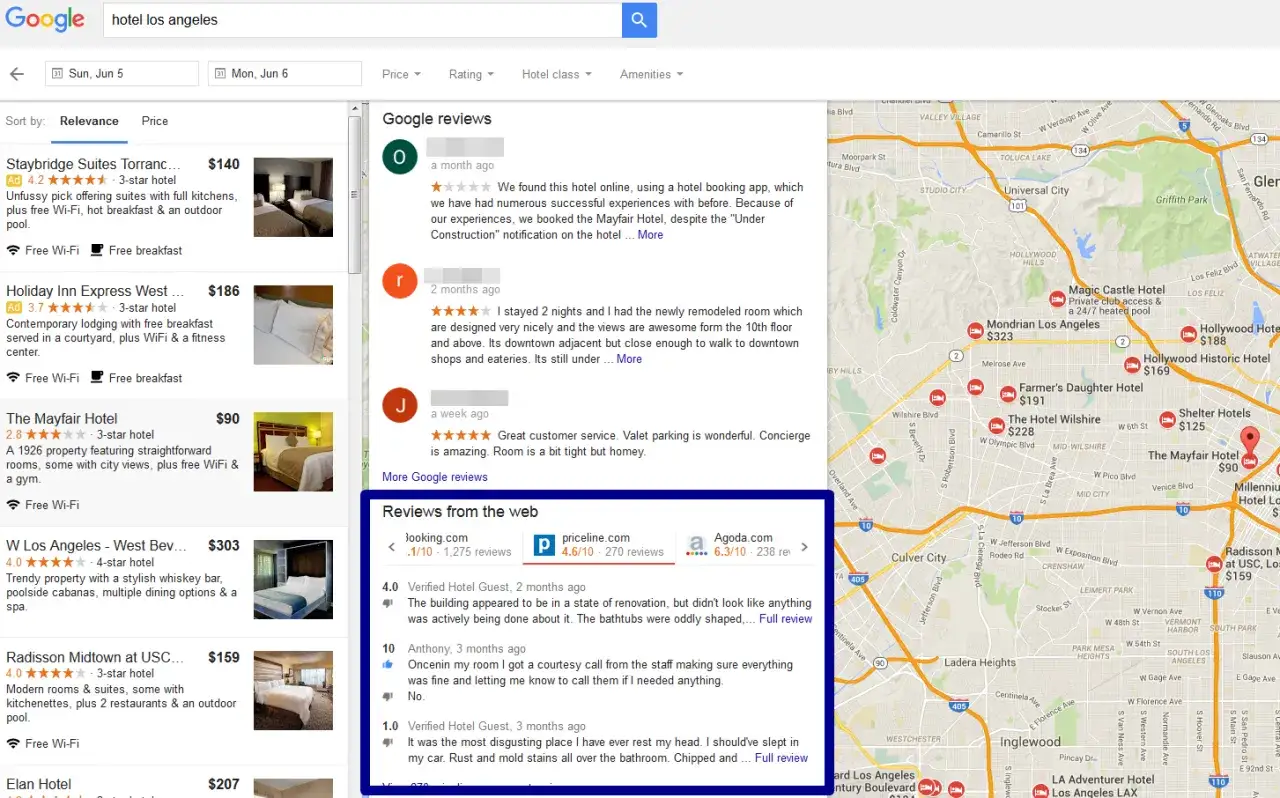Click the back arrow to leave hotel results

click(17, 73)
